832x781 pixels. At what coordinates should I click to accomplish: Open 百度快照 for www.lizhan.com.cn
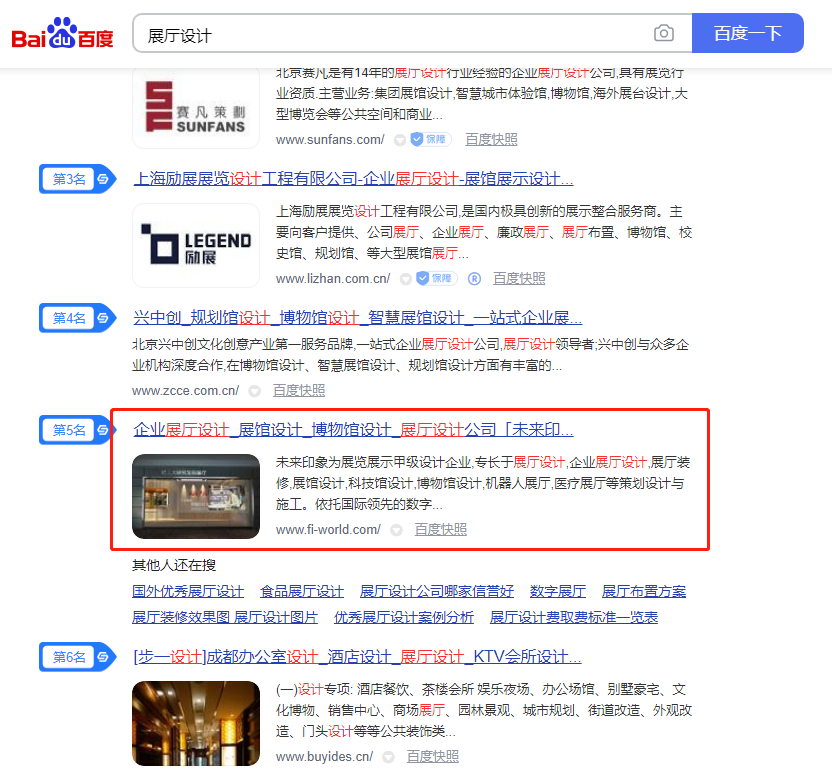click(519, 279)
